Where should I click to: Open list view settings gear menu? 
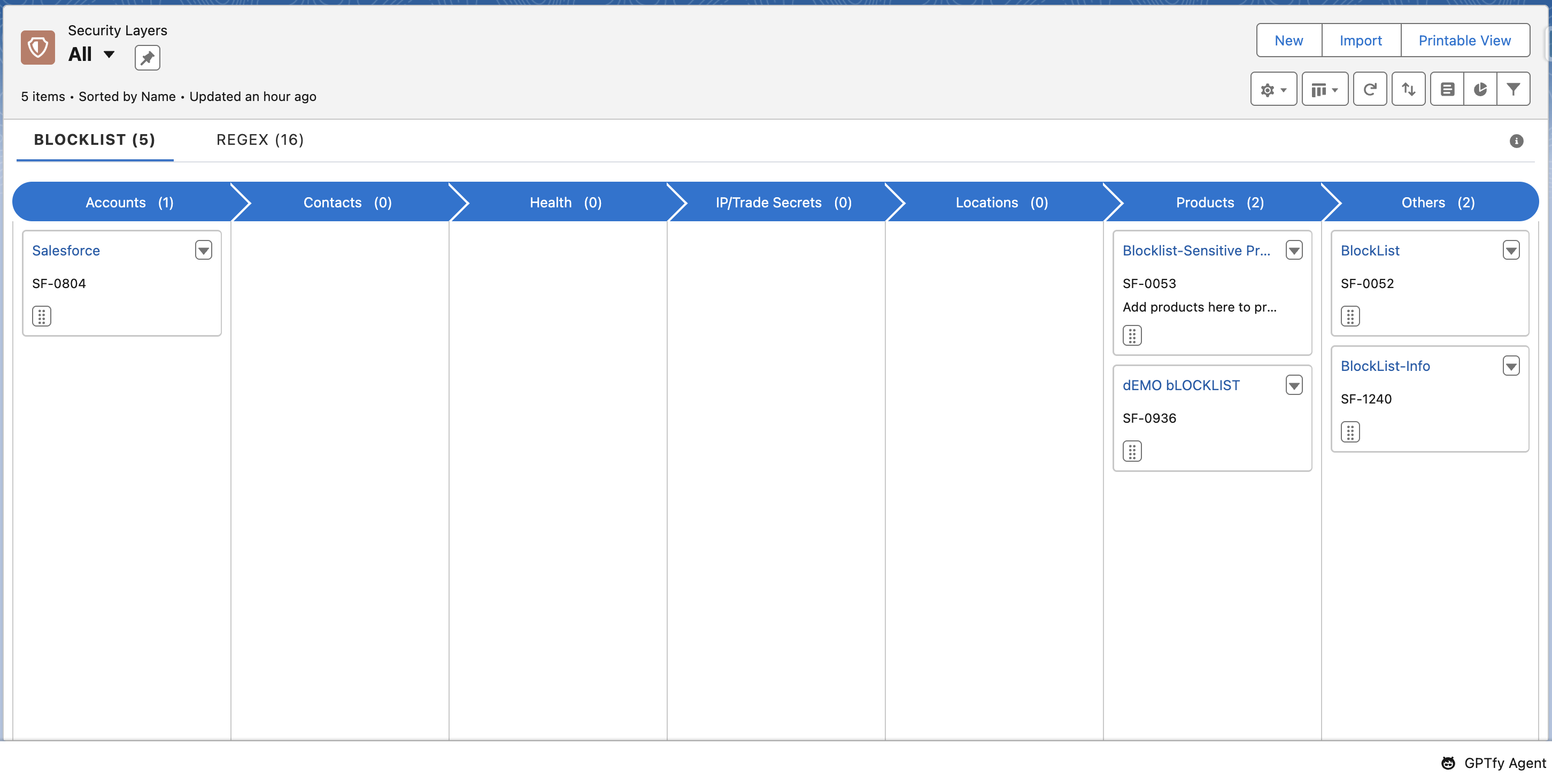tap(1273, 89)
